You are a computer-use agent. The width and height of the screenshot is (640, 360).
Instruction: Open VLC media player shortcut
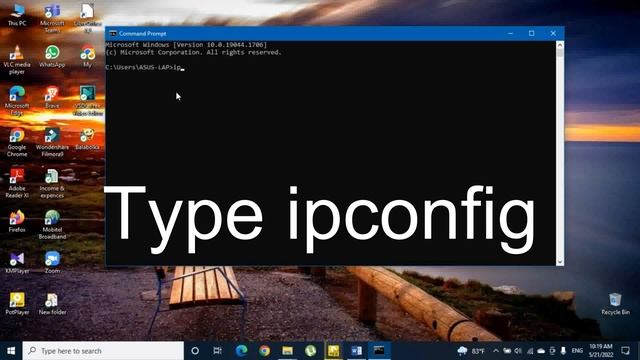[17, 60]
